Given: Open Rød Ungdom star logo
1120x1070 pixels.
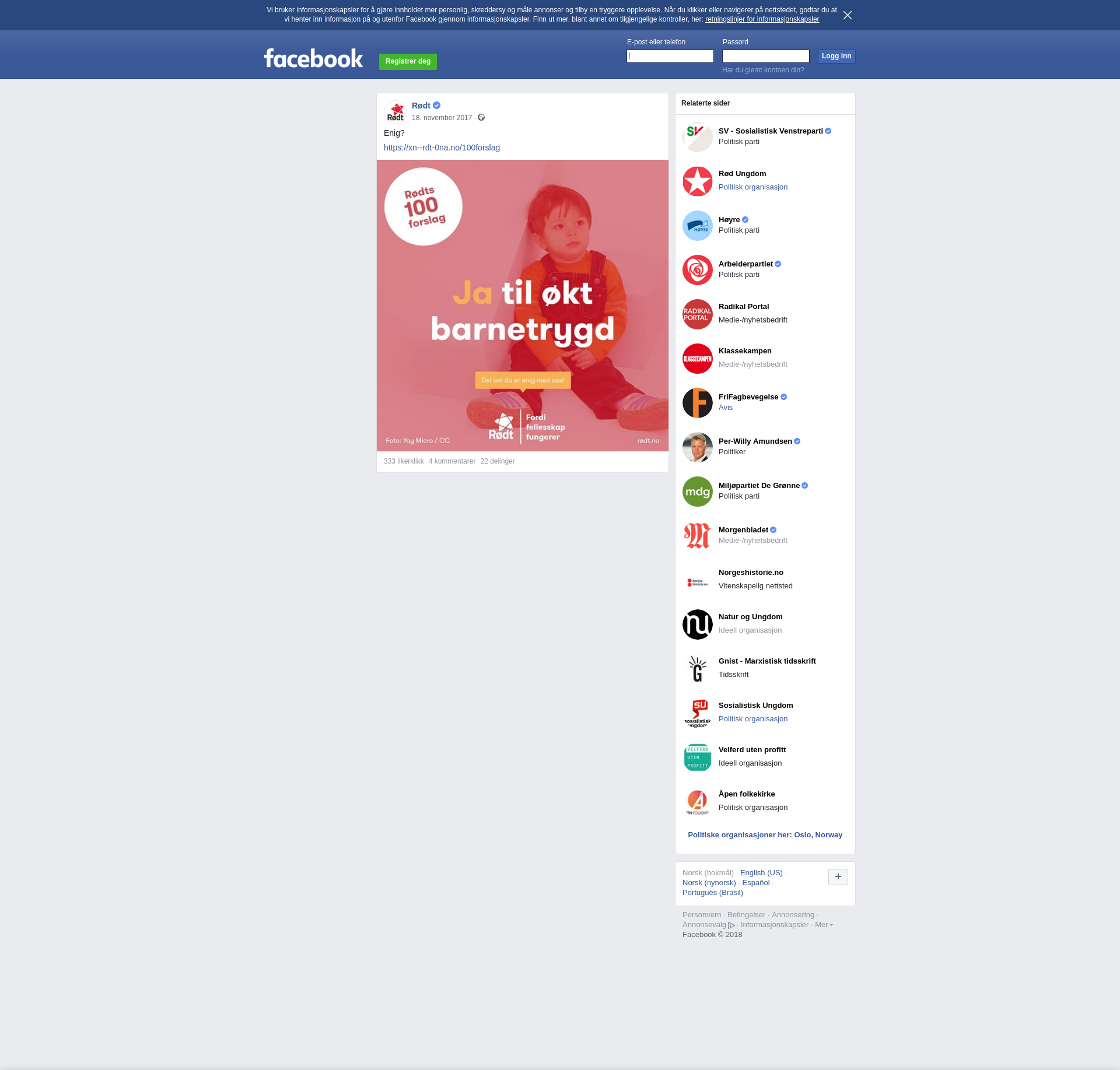Looking at the screenshot, I should [697, 181].
